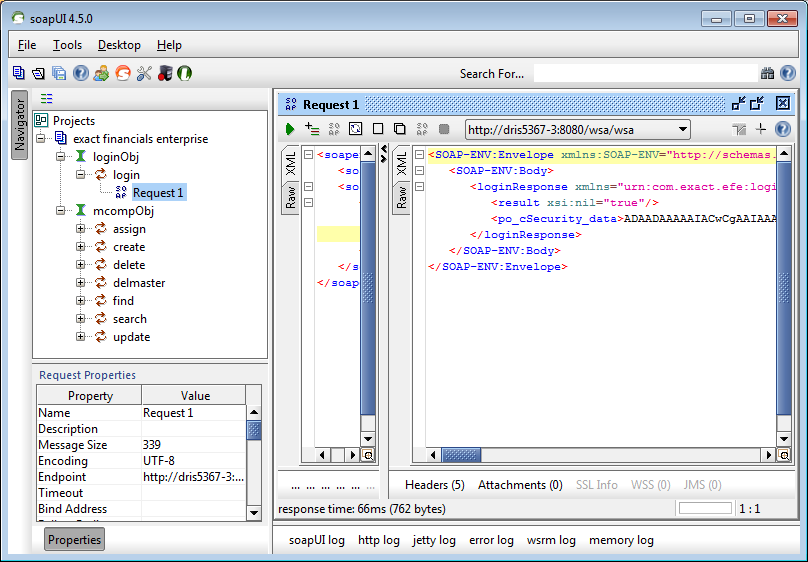Click the green loadUI icon in main toolbar

pos(184,73)
